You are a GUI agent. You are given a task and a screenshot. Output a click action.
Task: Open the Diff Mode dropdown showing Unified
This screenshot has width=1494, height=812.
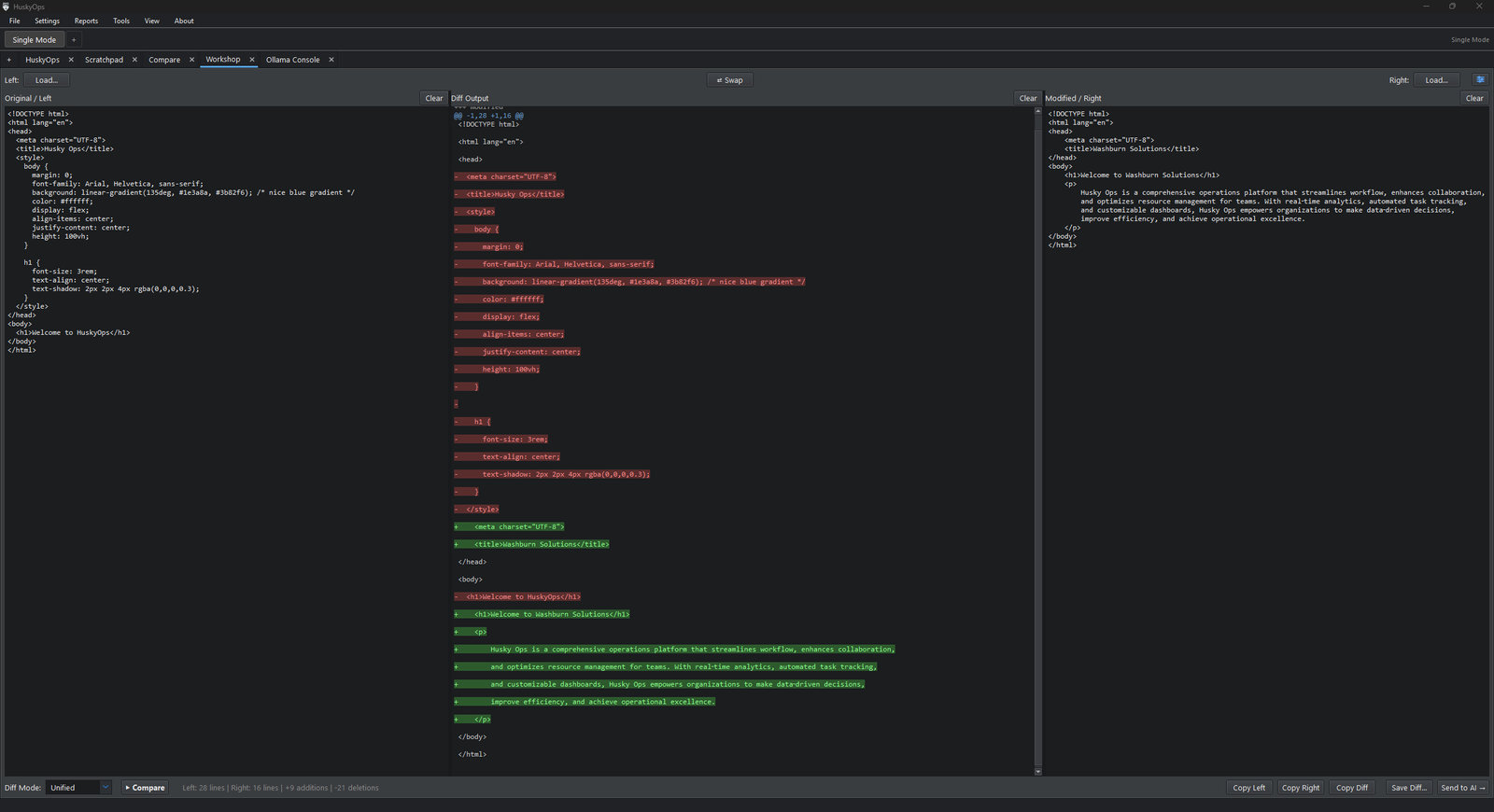[79, 788]
